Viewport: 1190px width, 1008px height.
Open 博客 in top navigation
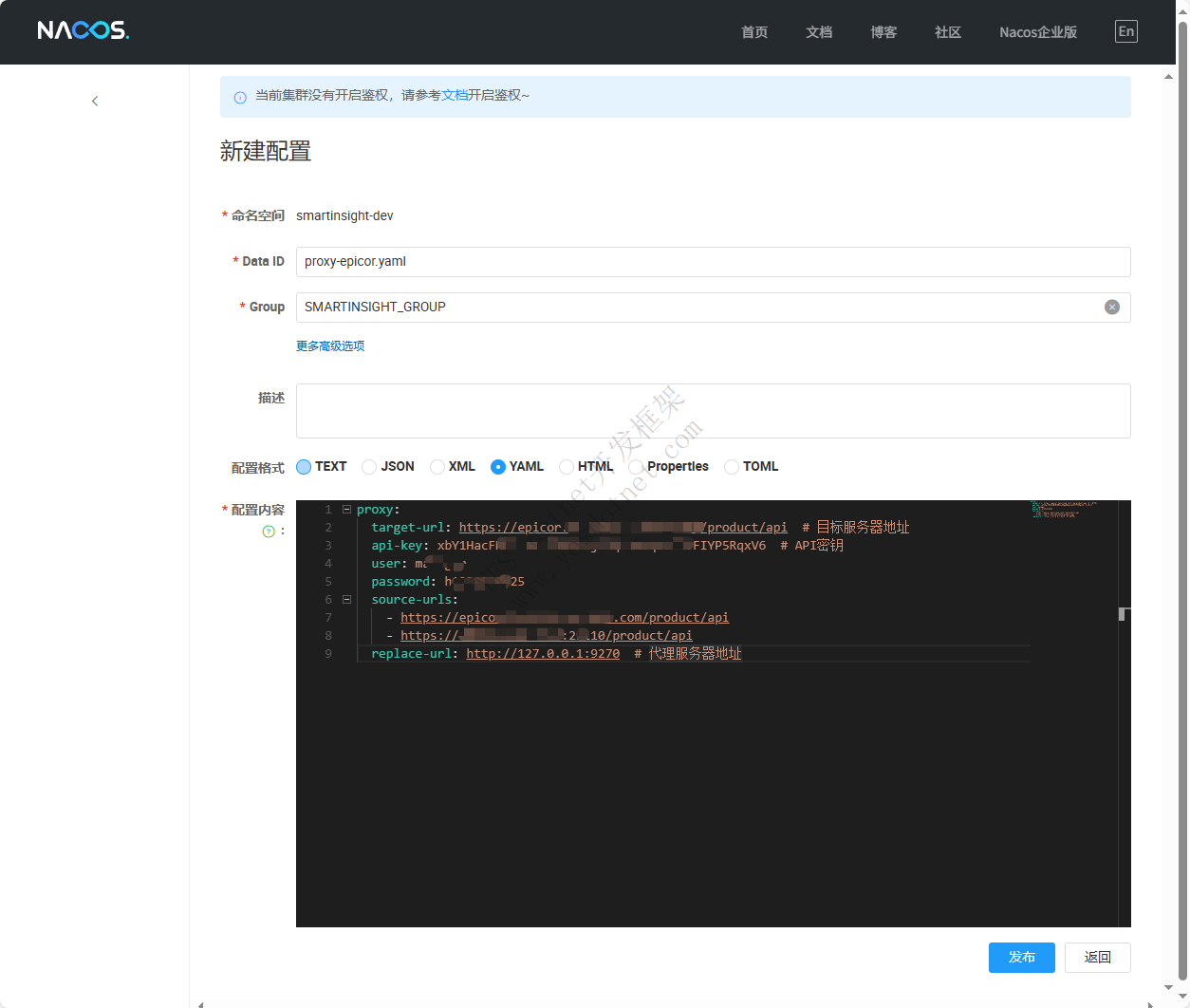(883, 32)
